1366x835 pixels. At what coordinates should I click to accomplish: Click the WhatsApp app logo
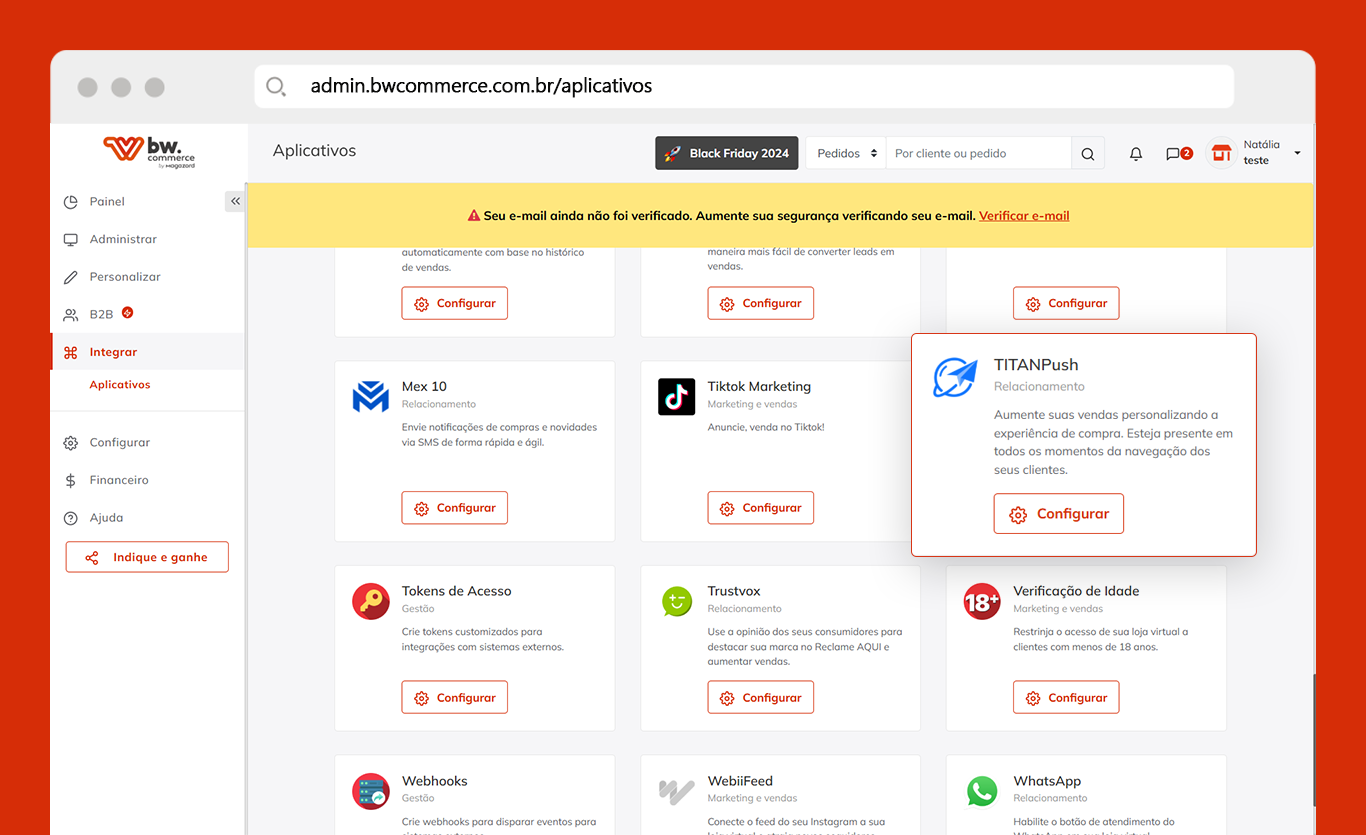tap(982, 791)
